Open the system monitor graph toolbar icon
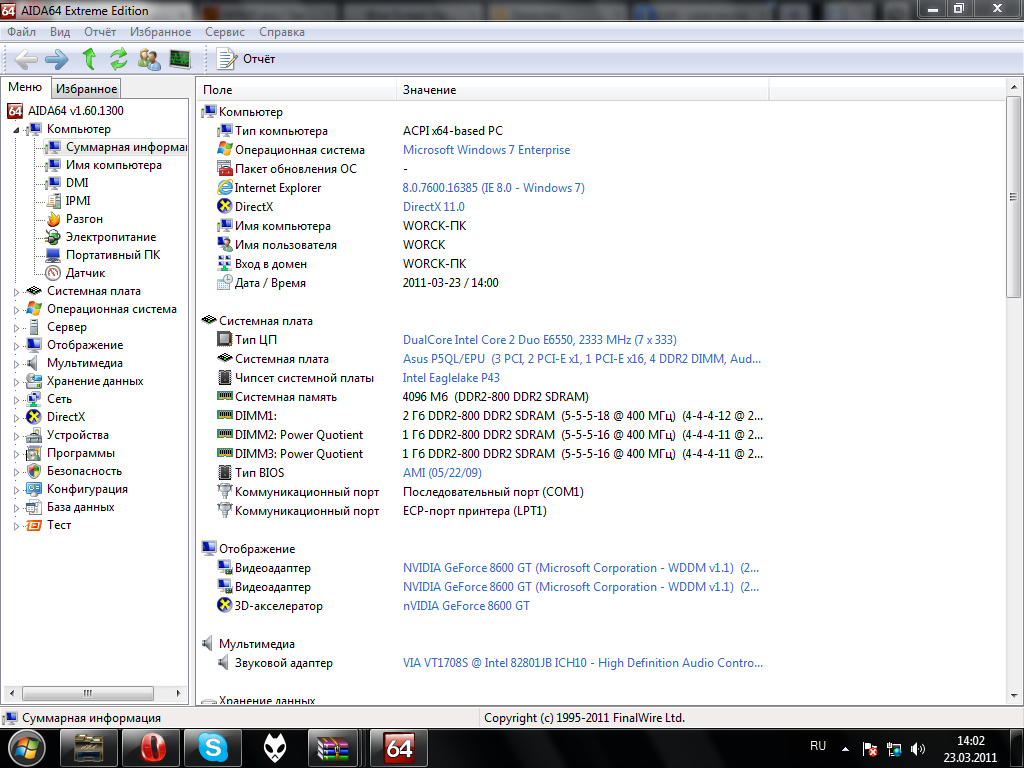The width and height of the screenshot is (1024, 768). (180, 59)
